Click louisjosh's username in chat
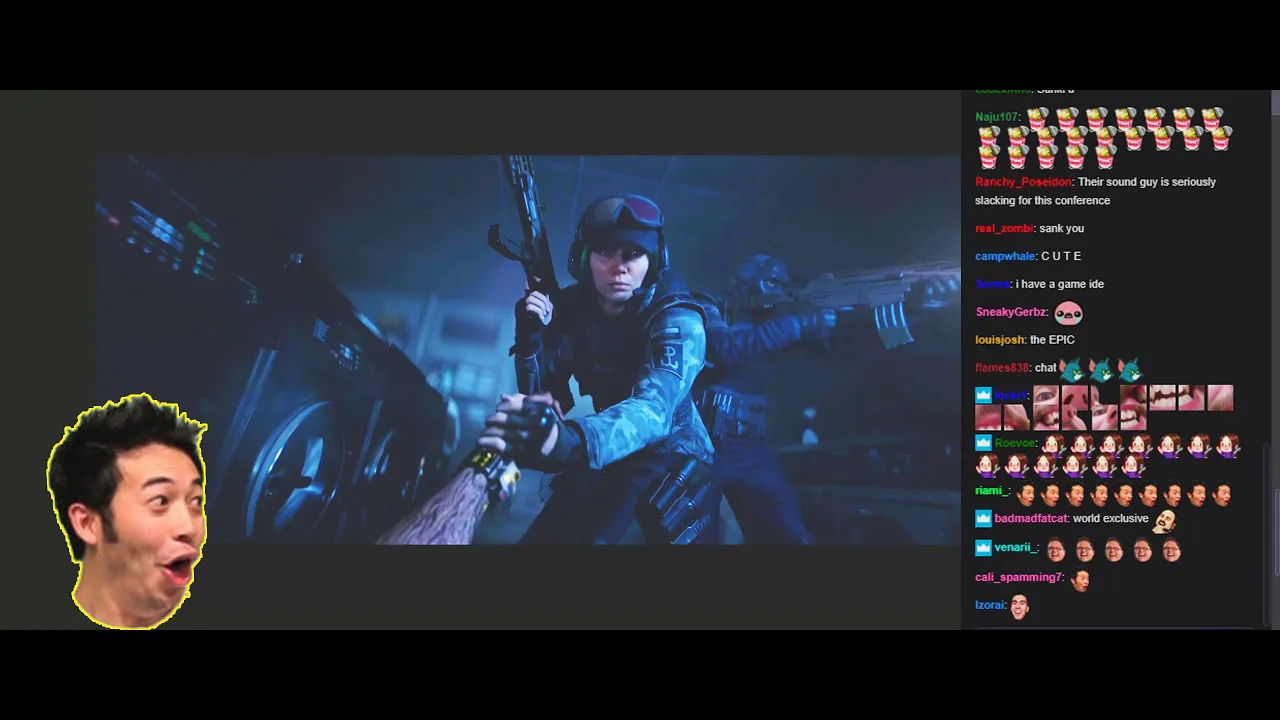1280x720 pixels. point(999,340)
